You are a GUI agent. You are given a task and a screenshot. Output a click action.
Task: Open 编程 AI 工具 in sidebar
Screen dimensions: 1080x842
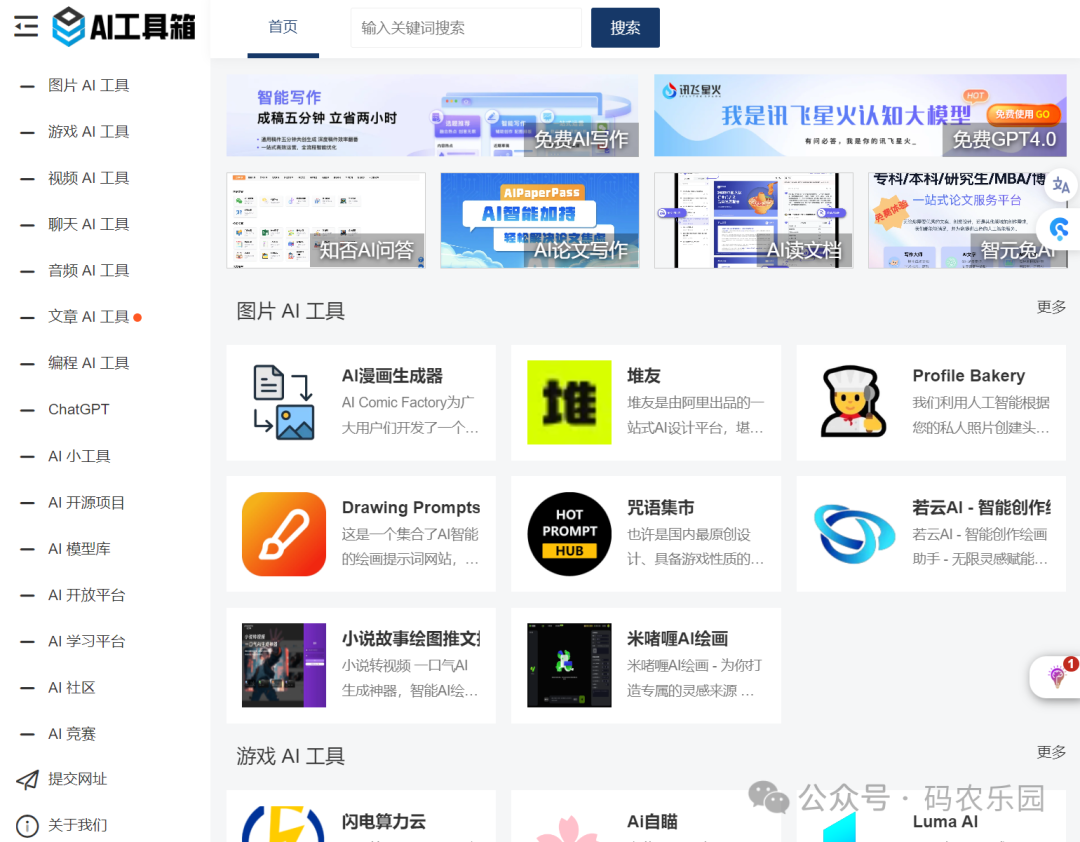(x=88, y=363)
